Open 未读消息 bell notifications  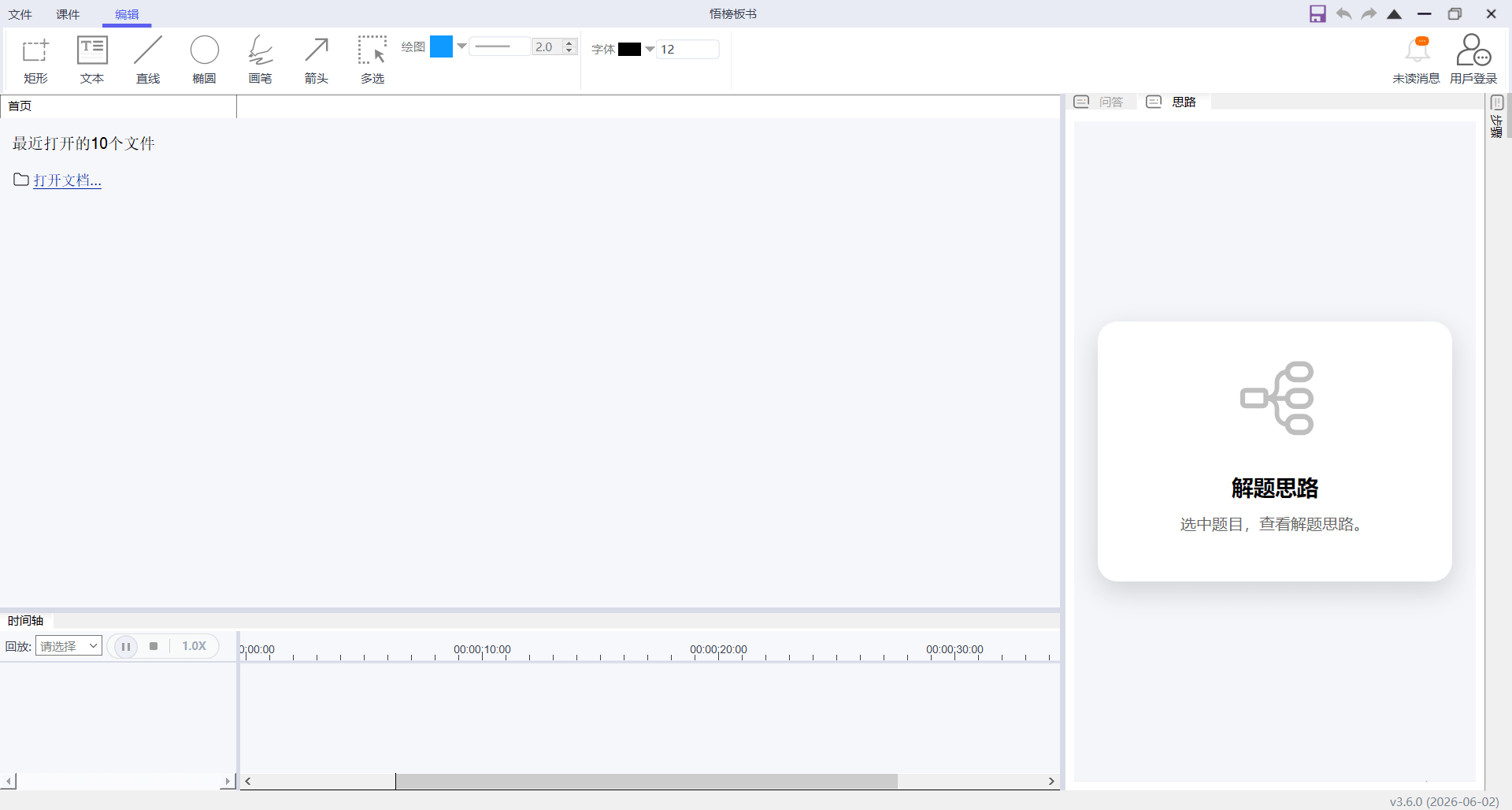click(x=1417, y=60)
